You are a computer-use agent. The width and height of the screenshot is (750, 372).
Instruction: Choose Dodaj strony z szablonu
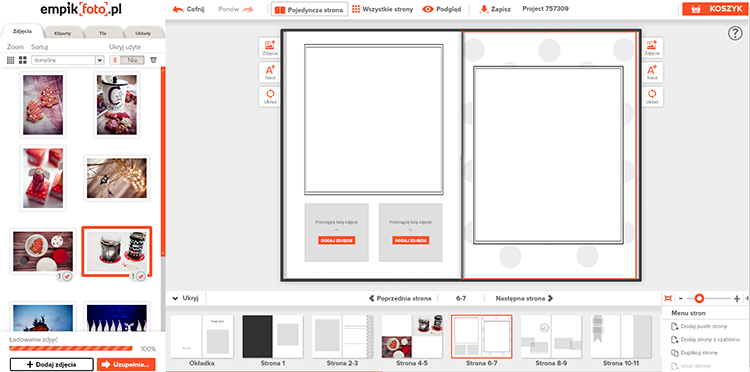click(706, 340)
